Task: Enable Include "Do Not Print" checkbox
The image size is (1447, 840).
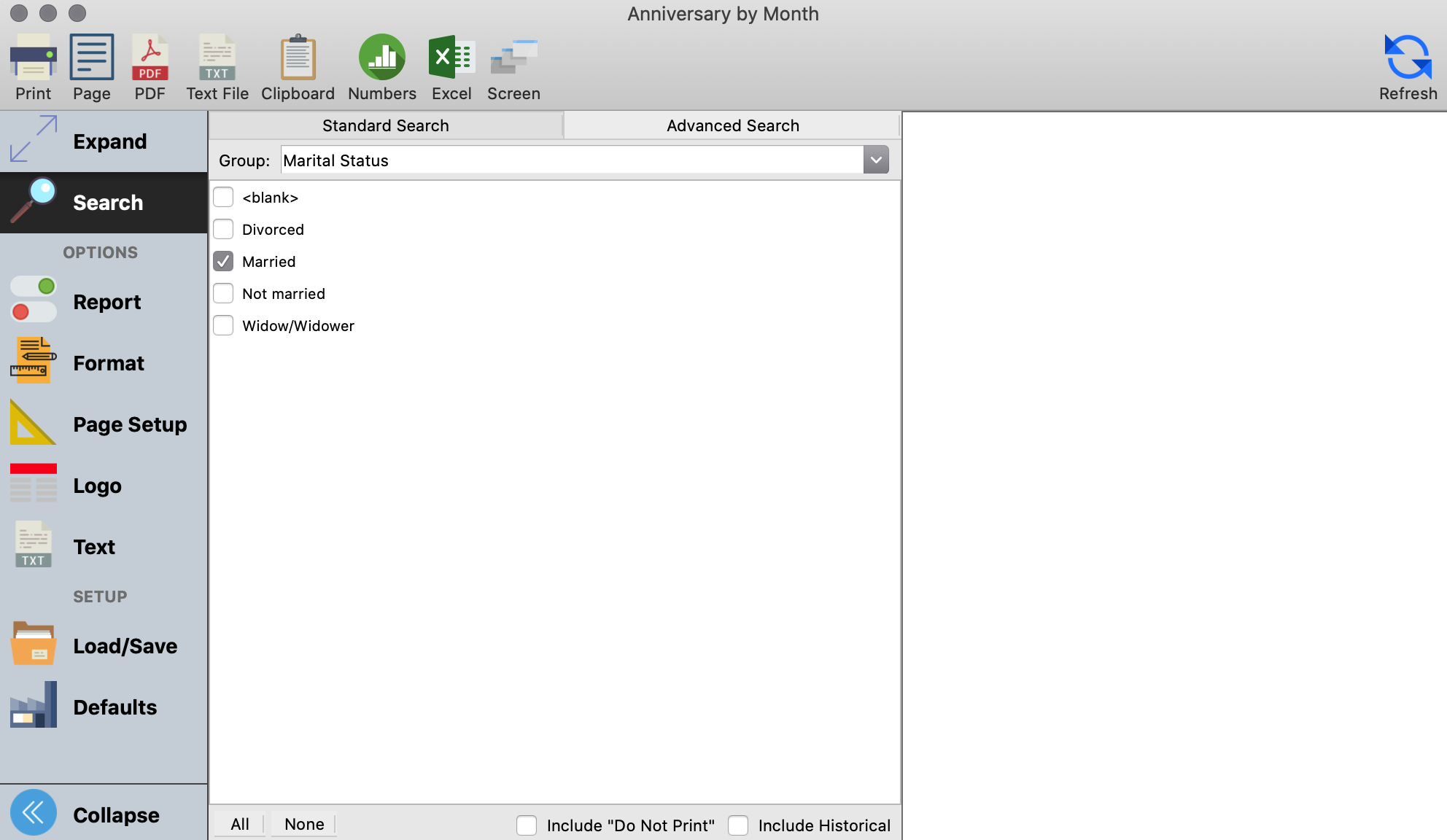Action: [x=527, y=825]
